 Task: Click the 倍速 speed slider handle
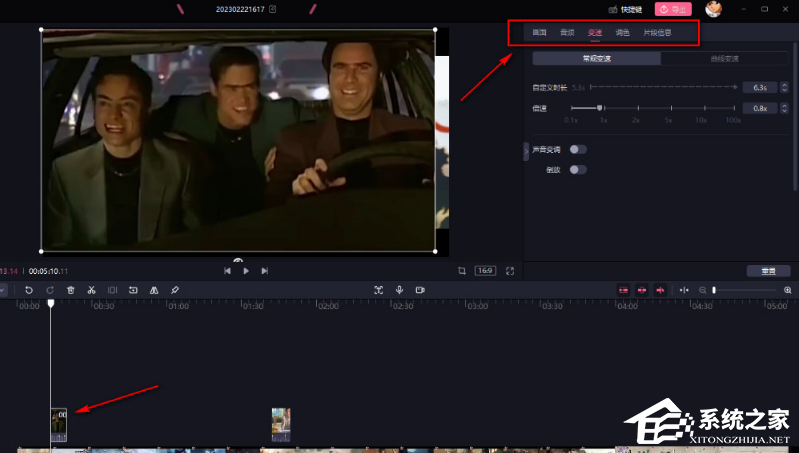600,108
